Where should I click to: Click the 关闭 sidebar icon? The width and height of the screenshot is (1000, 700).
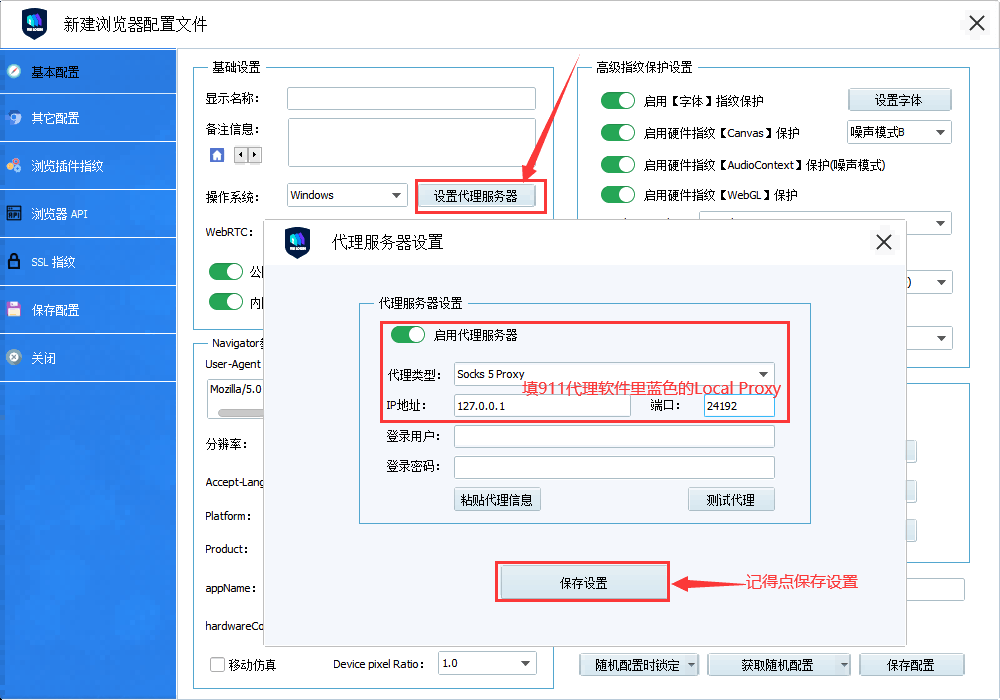14,357
